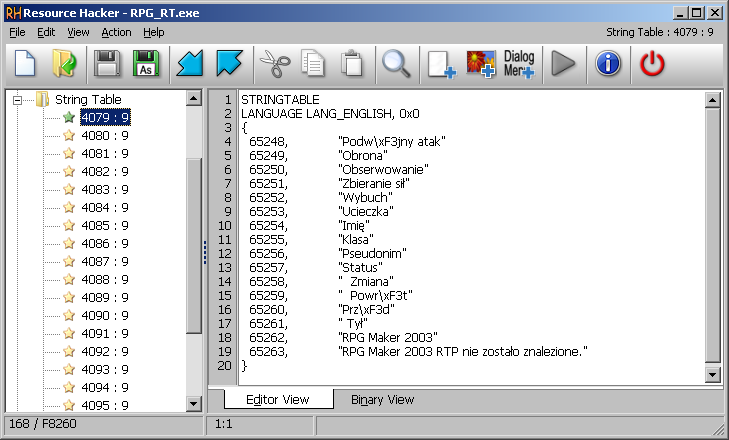Select resource 4082 : 9

click(105, 172)
